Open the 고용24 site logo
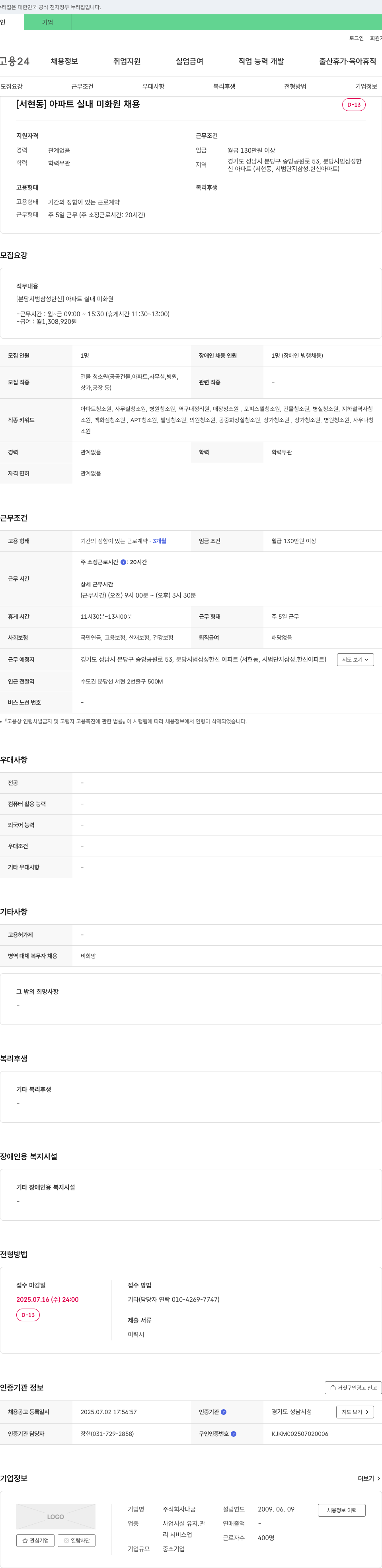 pyautogui.click(x=15, y=61)
